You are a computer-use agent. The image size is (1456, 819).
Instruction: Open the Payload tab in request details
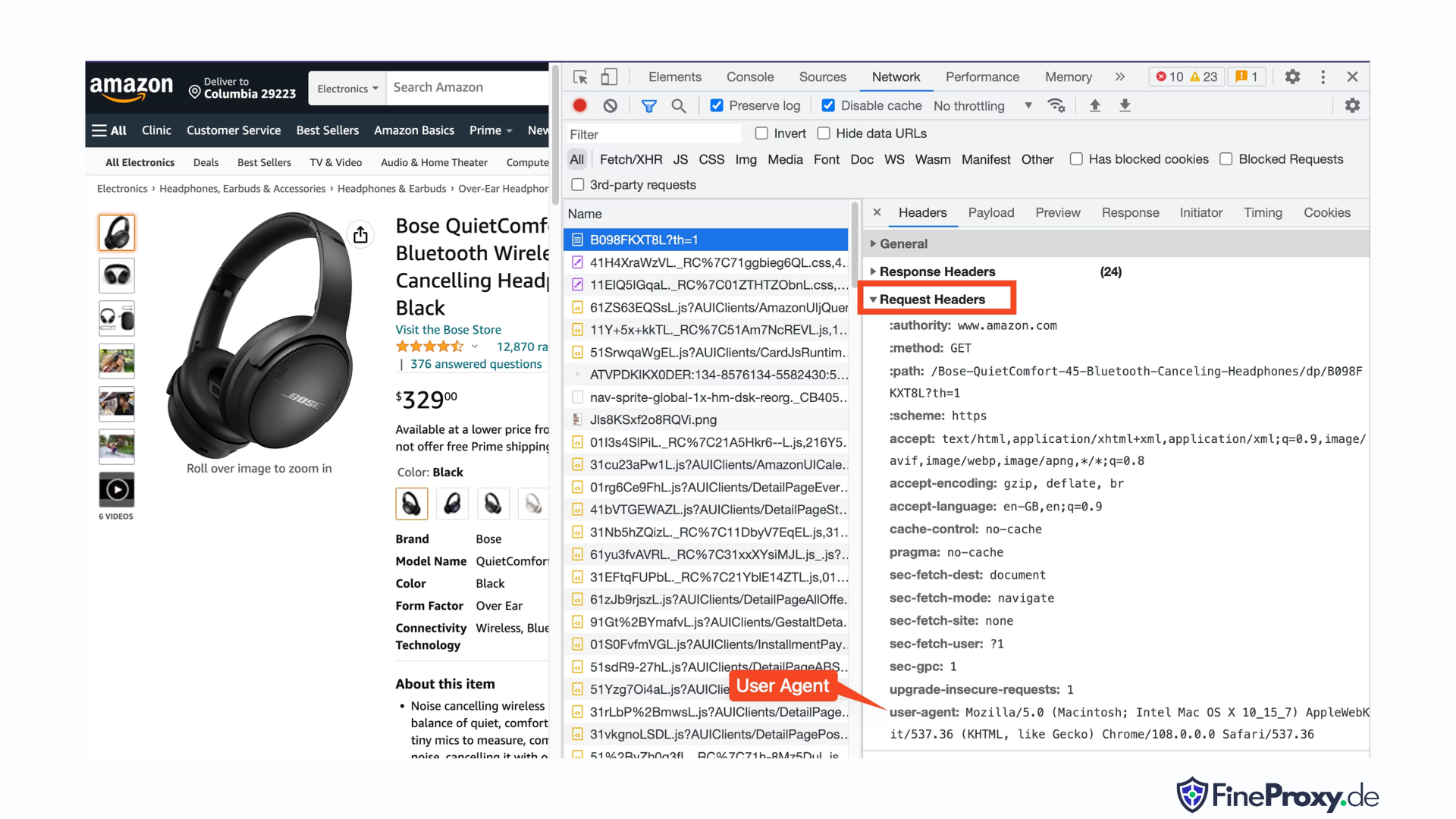991,213
